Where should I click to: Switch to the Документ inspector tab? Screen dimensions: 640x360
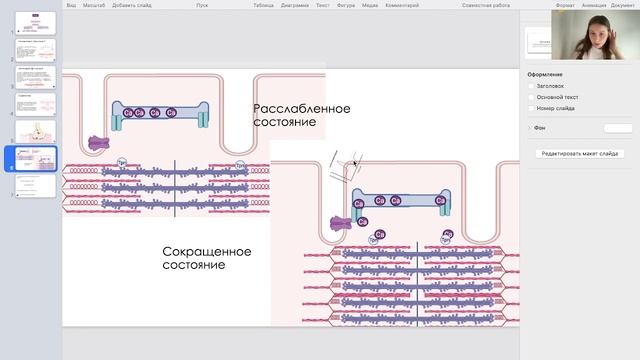click(x=622, y=5)
